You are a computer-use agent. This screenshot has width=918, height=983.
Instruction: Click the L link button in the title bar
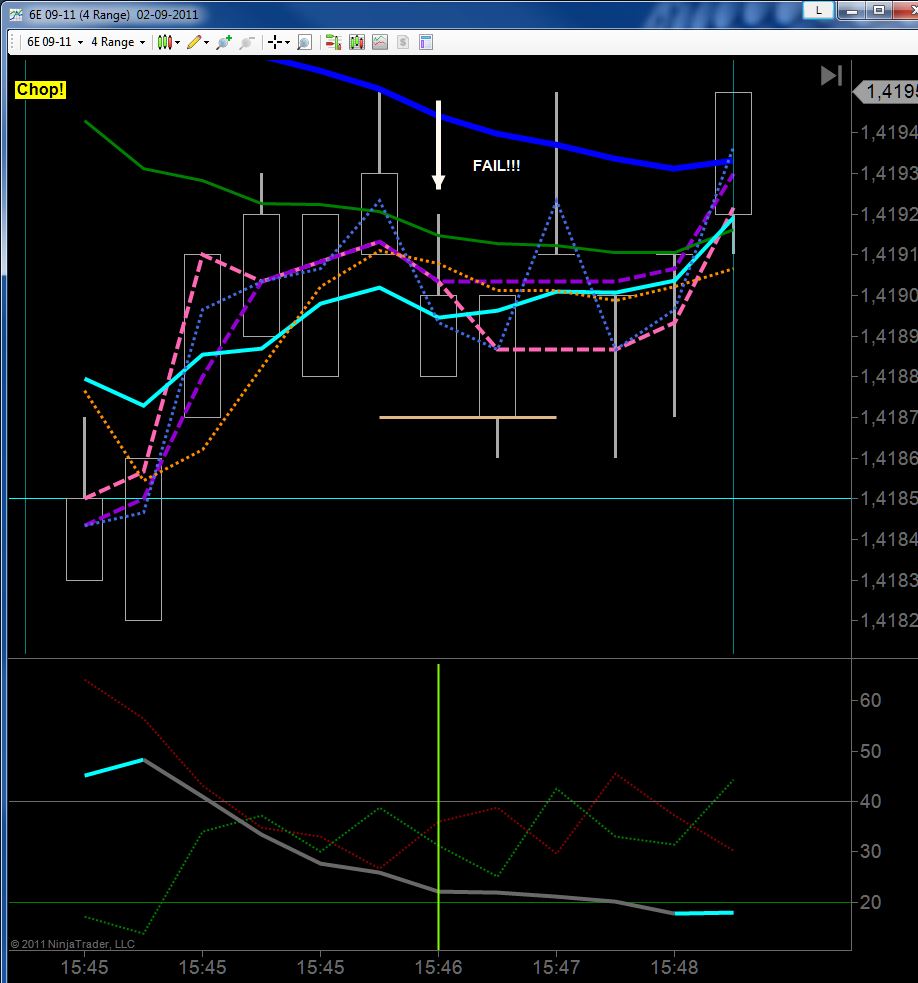coord(818,10)
